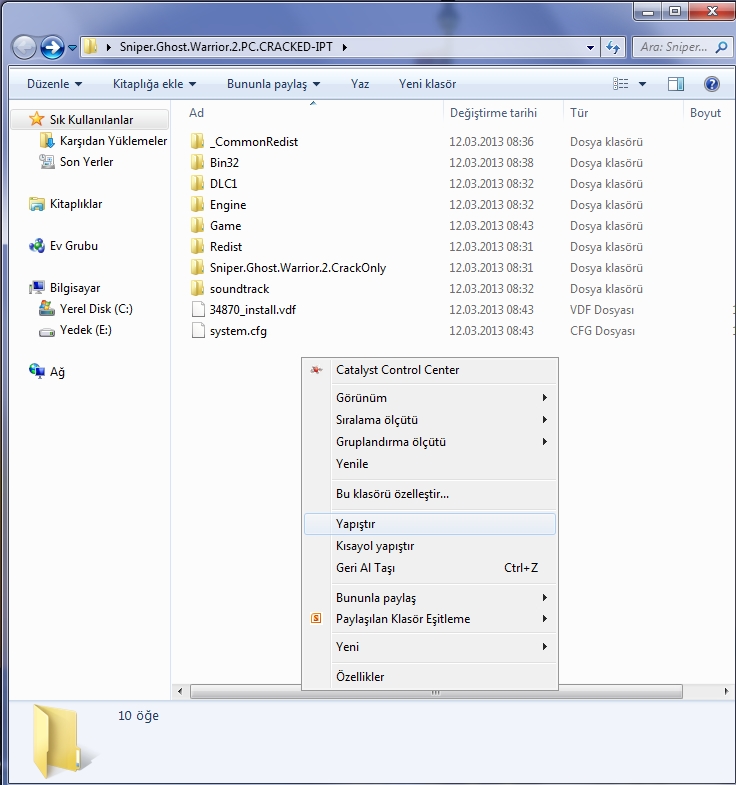Select system.cfg file icon
The height and width of the screenshot is (785, 736).
point(198,331)
